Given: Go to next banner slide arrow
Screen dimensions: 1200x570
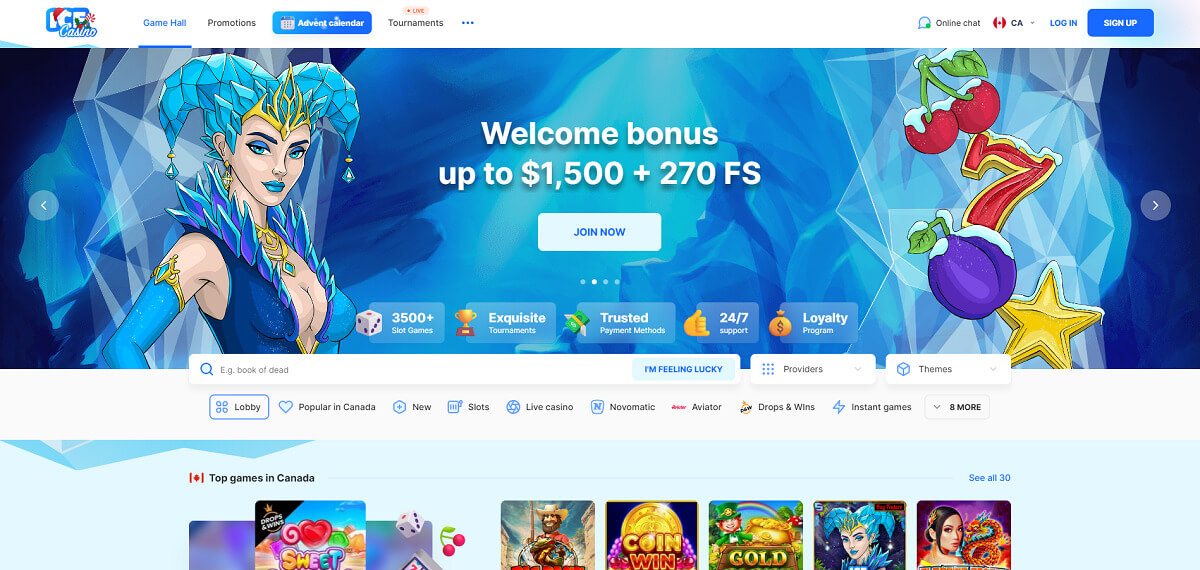Looking at the screenshot, I should click(x=1155, y=205).
